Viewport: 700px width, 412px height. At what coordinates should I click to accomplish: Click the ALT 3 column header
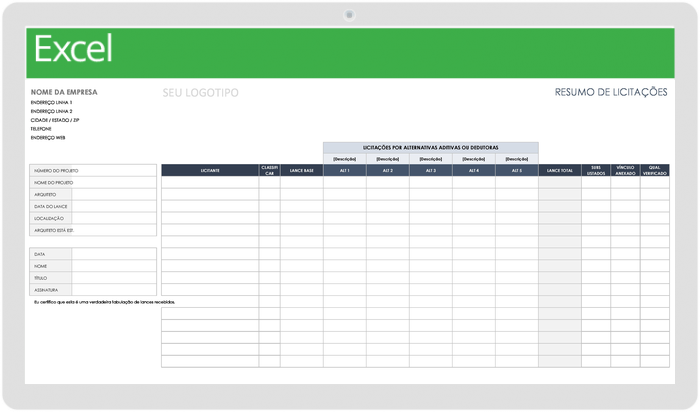(431, 171)
